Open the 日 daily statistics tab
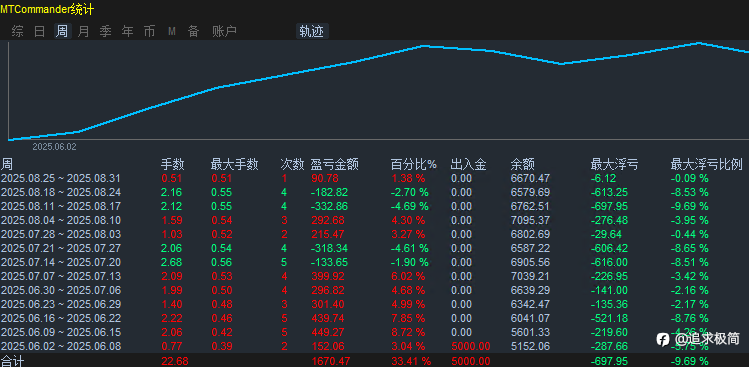The height and width of the screenshot is (367, 749). click(40, 32)
